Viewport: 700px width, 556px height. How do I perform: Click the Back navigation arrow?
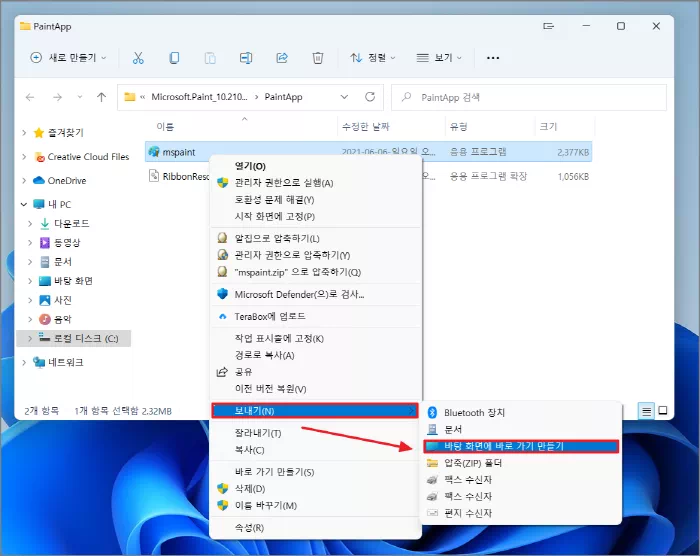click(x=30, y=97)
